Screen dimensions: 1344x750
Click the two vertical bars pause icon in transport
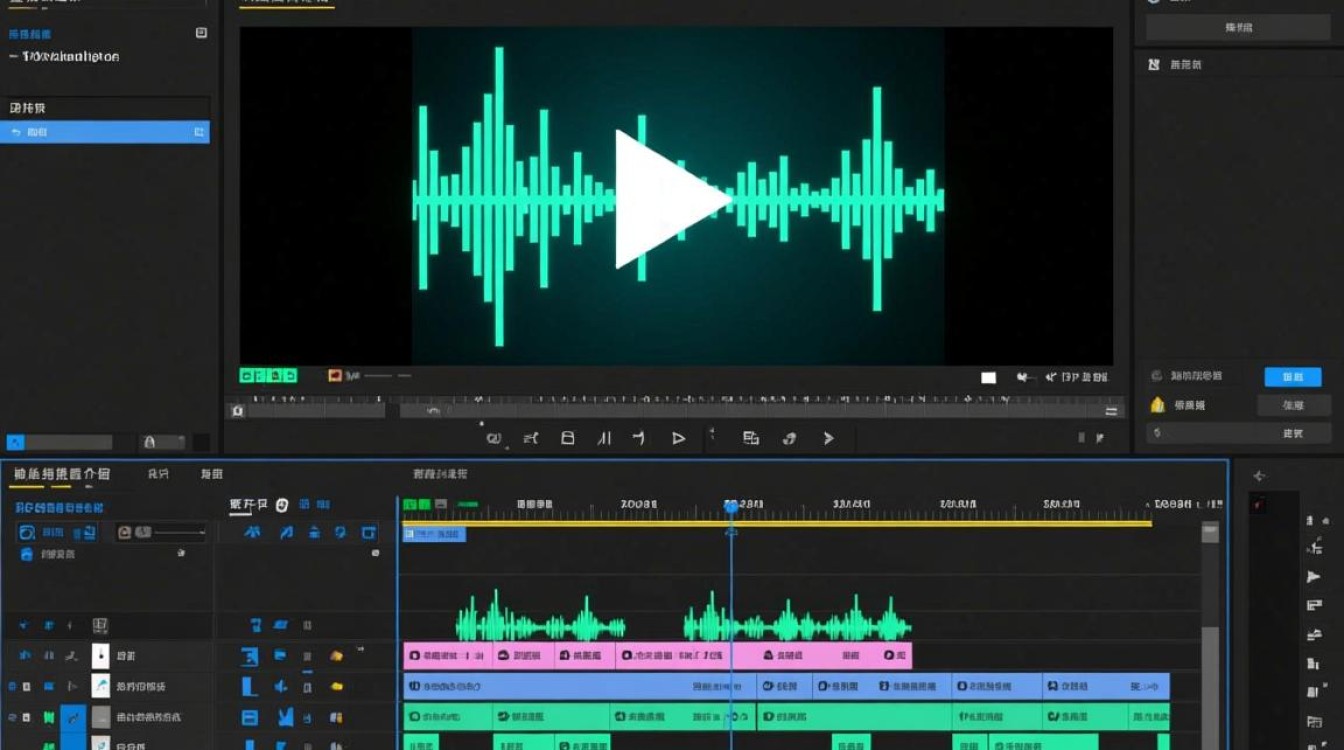[x=604, y=438]
